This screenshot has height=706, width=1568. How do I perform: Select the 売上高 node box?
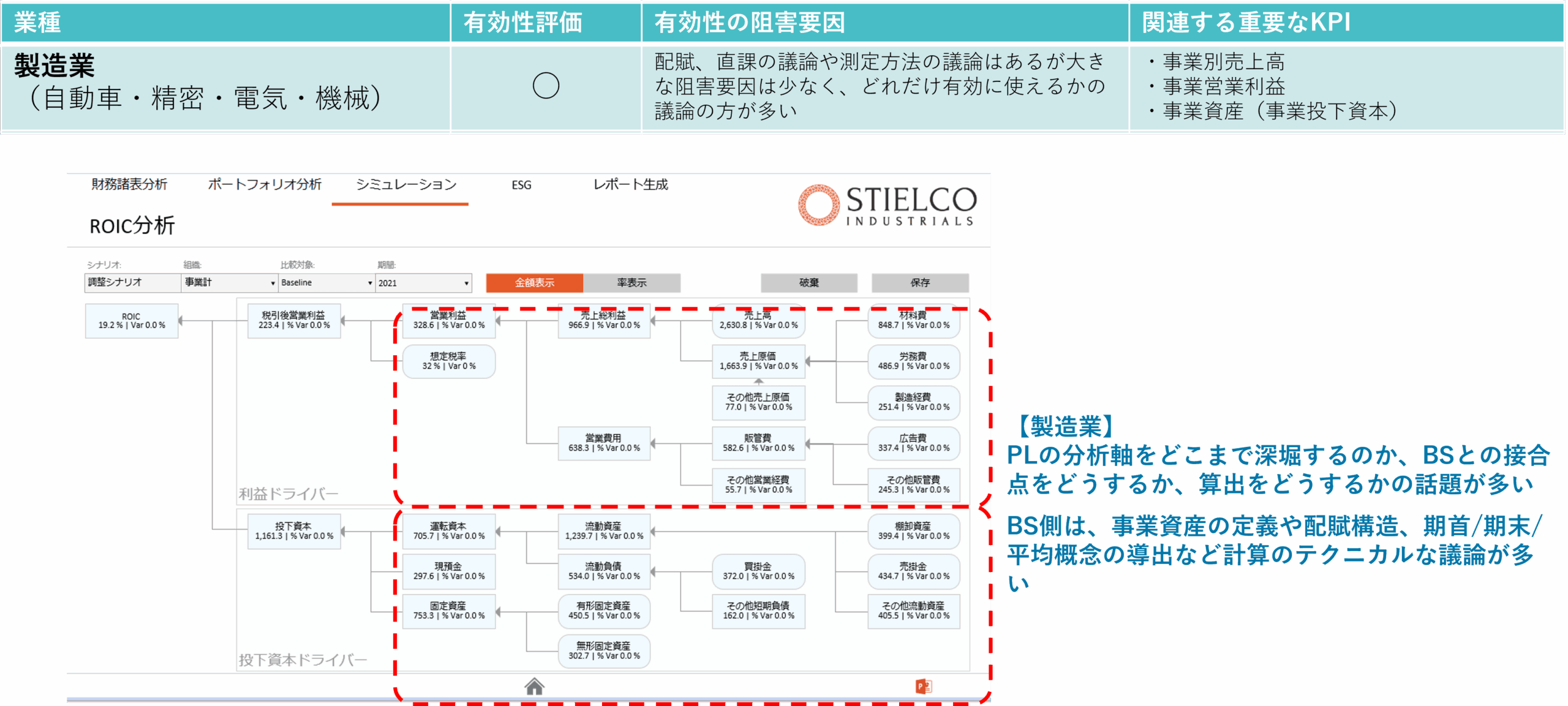click(758, 320)
